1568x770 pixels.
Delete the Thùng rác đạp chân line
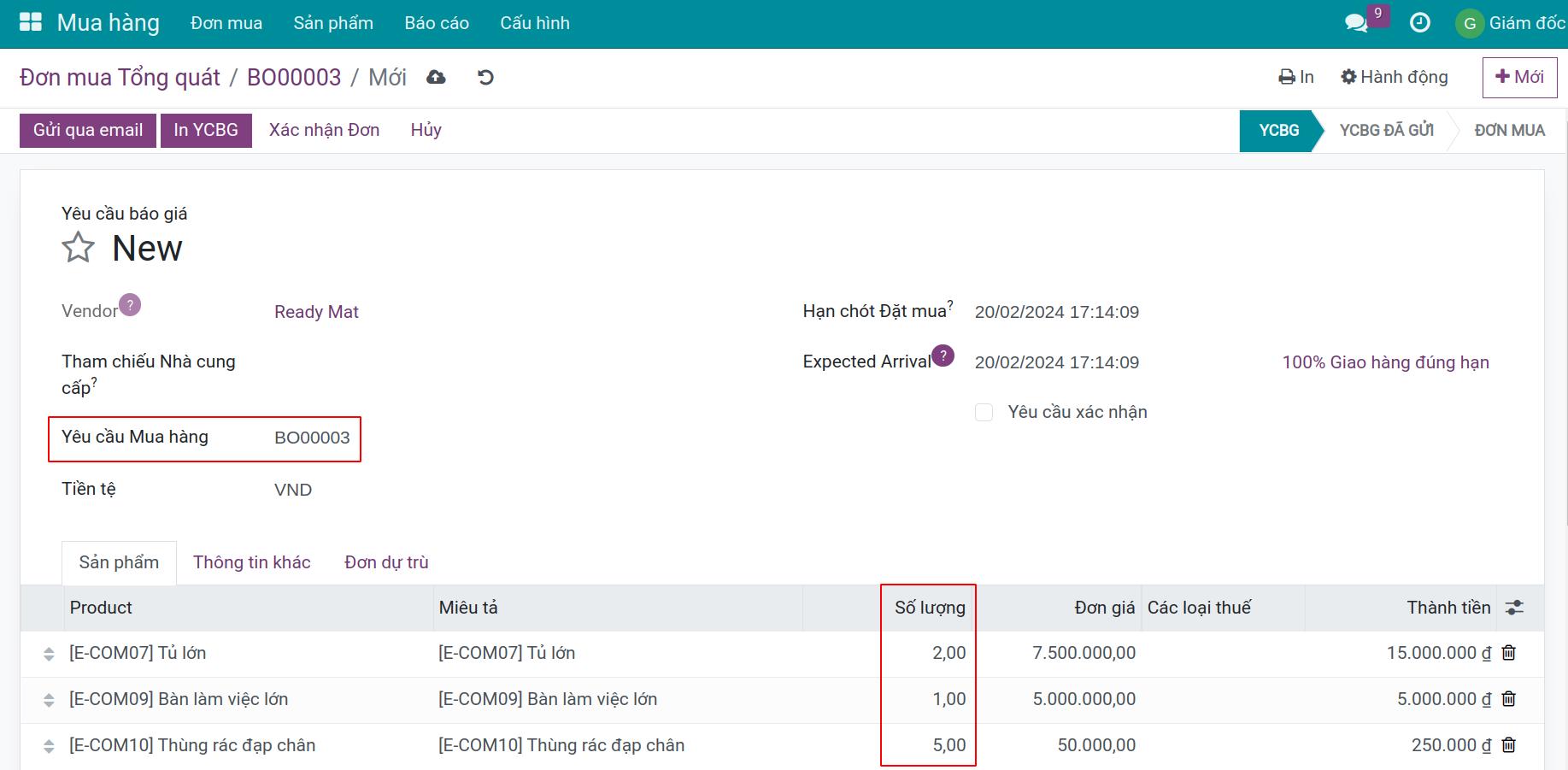coord(1509,745)
